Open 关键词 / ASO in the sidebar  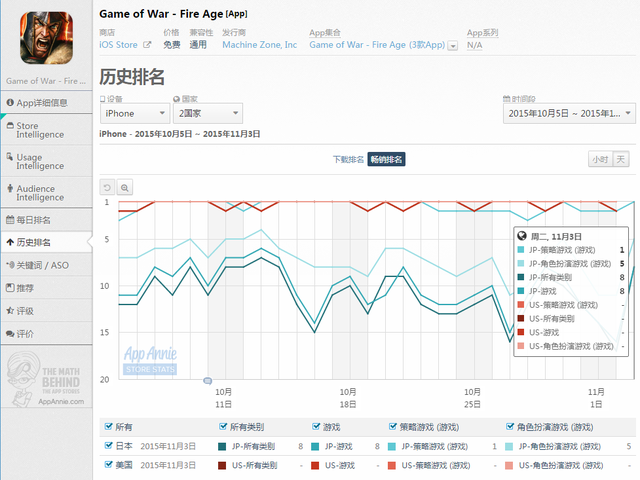(46, 265)
